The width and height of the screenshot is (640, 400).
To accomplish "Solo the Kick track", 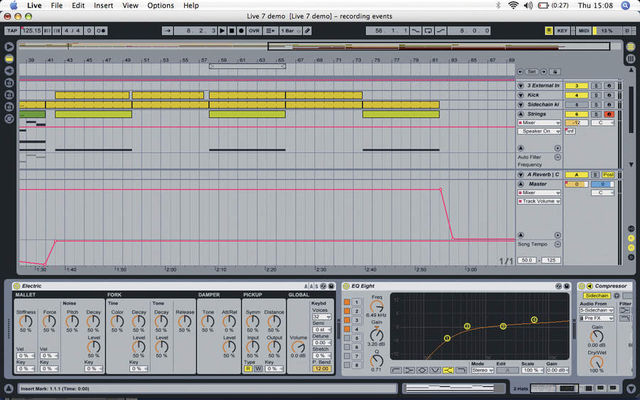I will coord(596,95).
